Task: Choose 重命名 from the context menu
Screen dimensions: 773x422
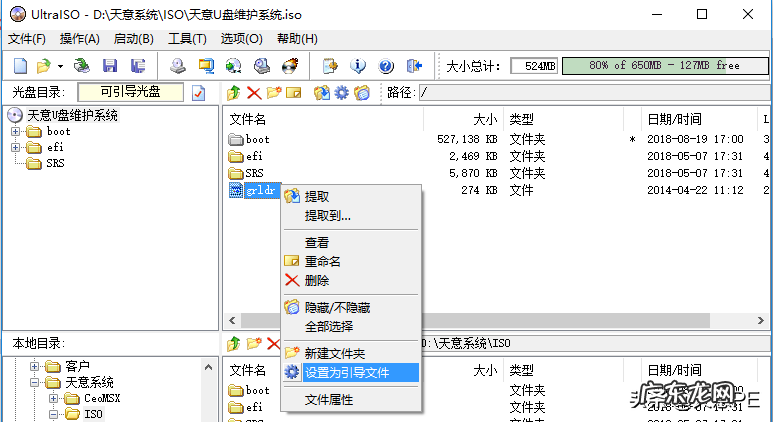Action: coord(351,262)
